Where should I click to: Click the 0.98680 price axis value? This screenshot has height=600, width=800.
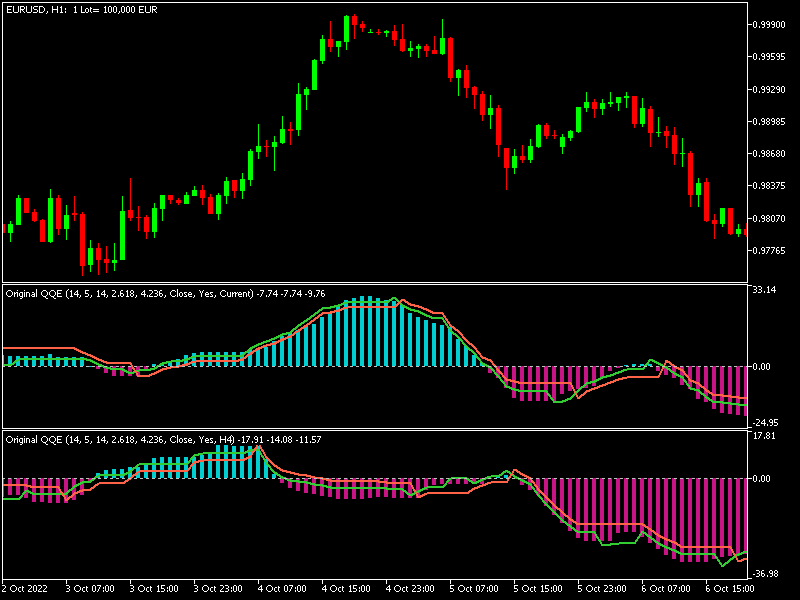[x=769, y=154]
